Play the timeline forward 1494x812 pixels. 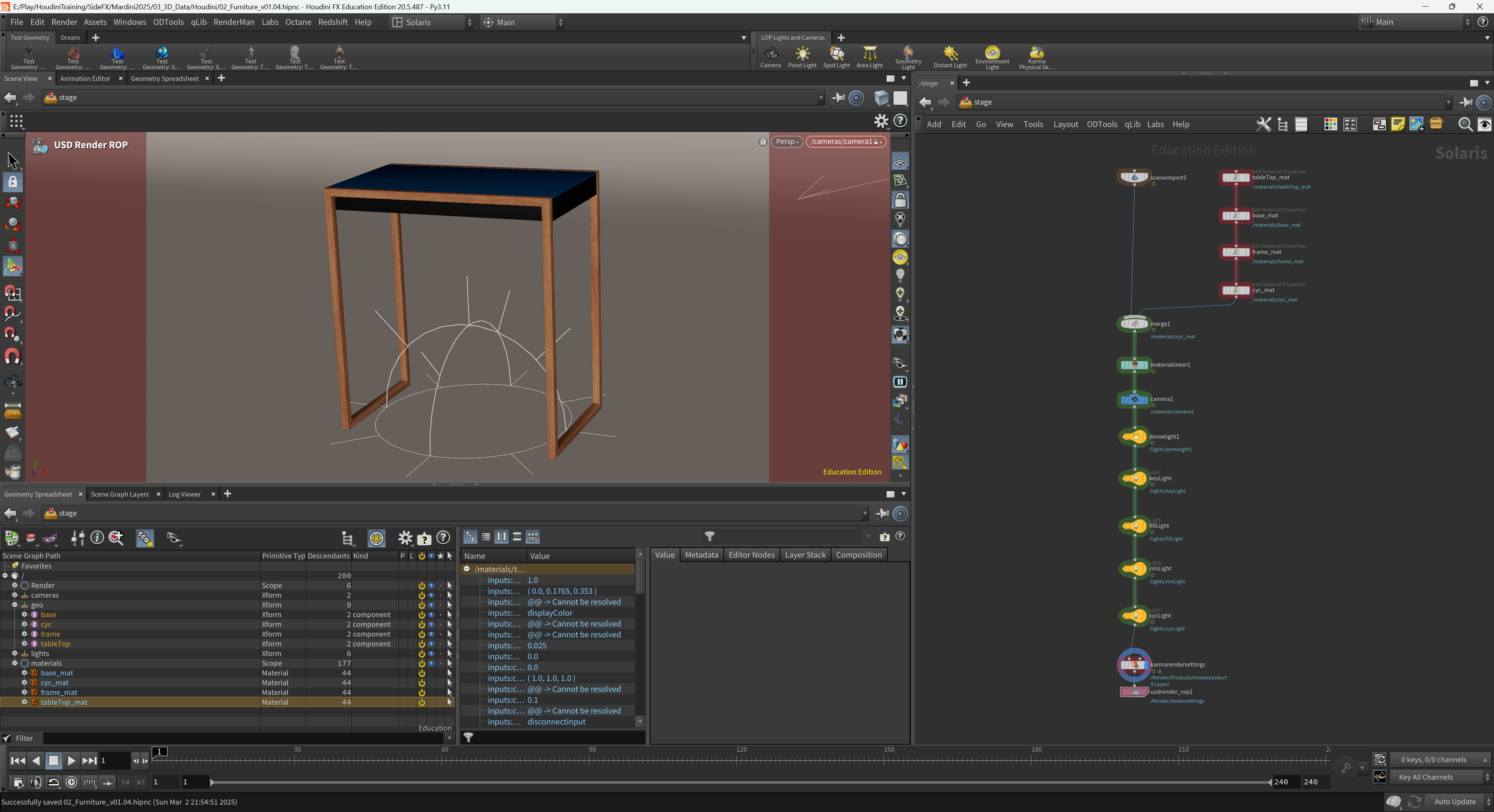click(71, 760)
